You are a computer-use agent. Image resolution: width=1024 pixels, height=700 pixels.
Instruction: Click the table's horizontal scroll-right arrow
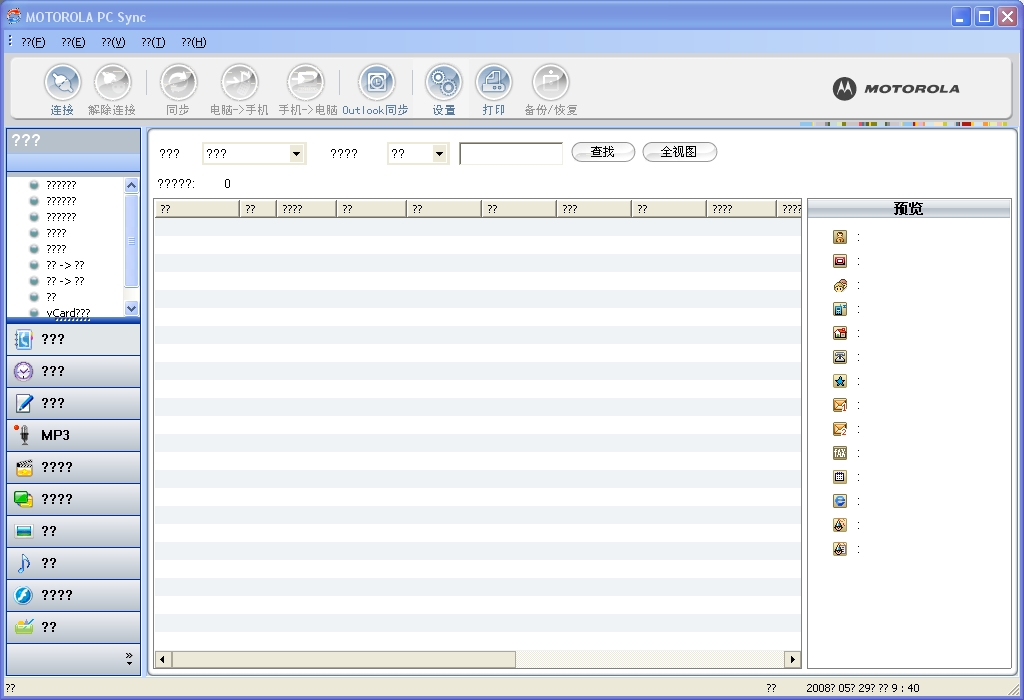pyautogui.click(x=793, y=660)
